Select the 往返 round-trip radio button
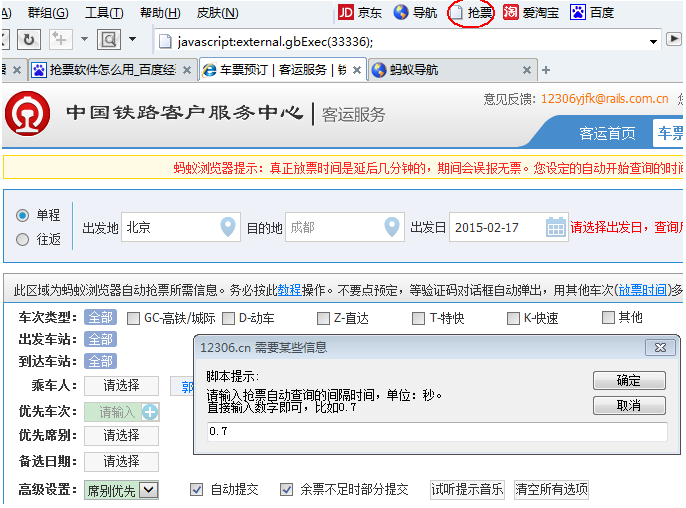The image size is (686, 508). (x=22, y=239)
